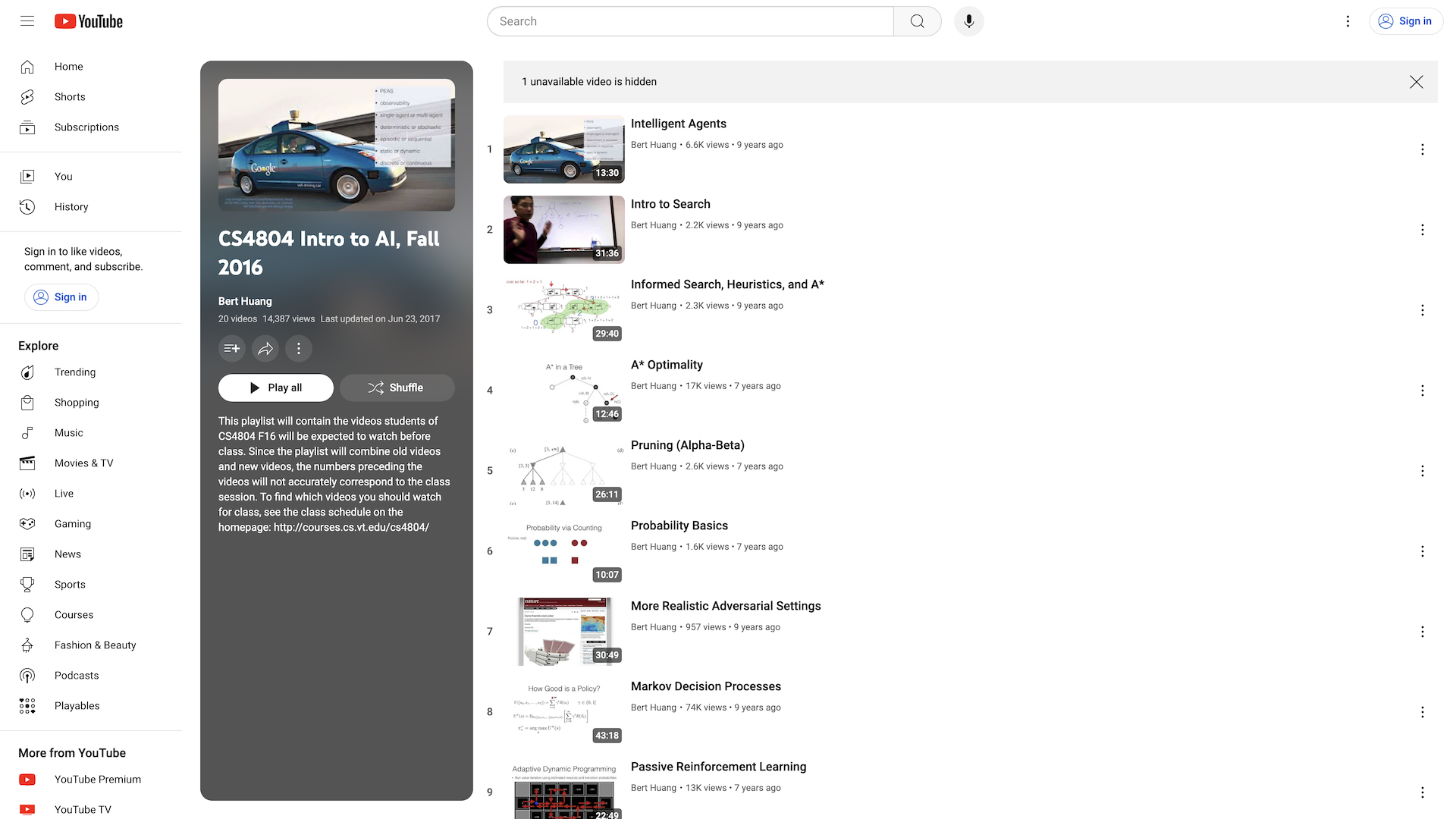1456x819 pixels.
Task: Click Play all button
Action: pyautogui.click(x=276, y=388)
